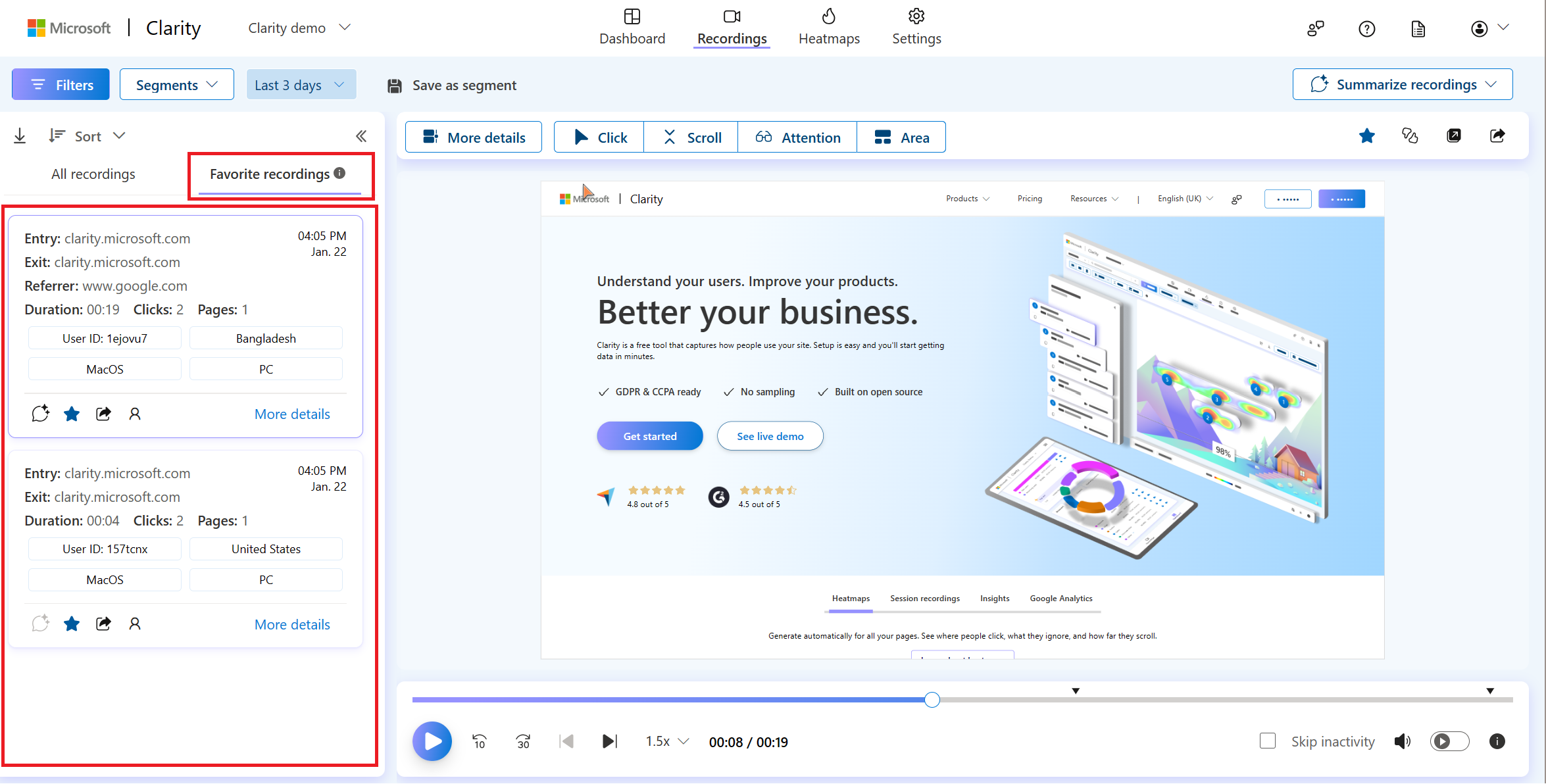This screenshot has width=1546, height=784.
Task: Play the recording
Action: tap(432, 741)
